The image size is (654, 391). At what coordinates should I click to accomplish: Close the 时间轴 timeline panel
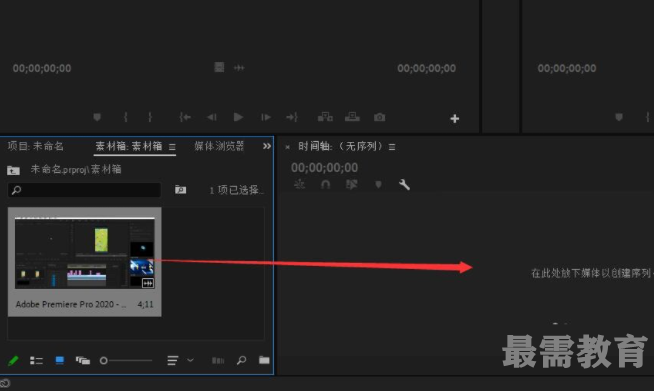click(287, 147)
